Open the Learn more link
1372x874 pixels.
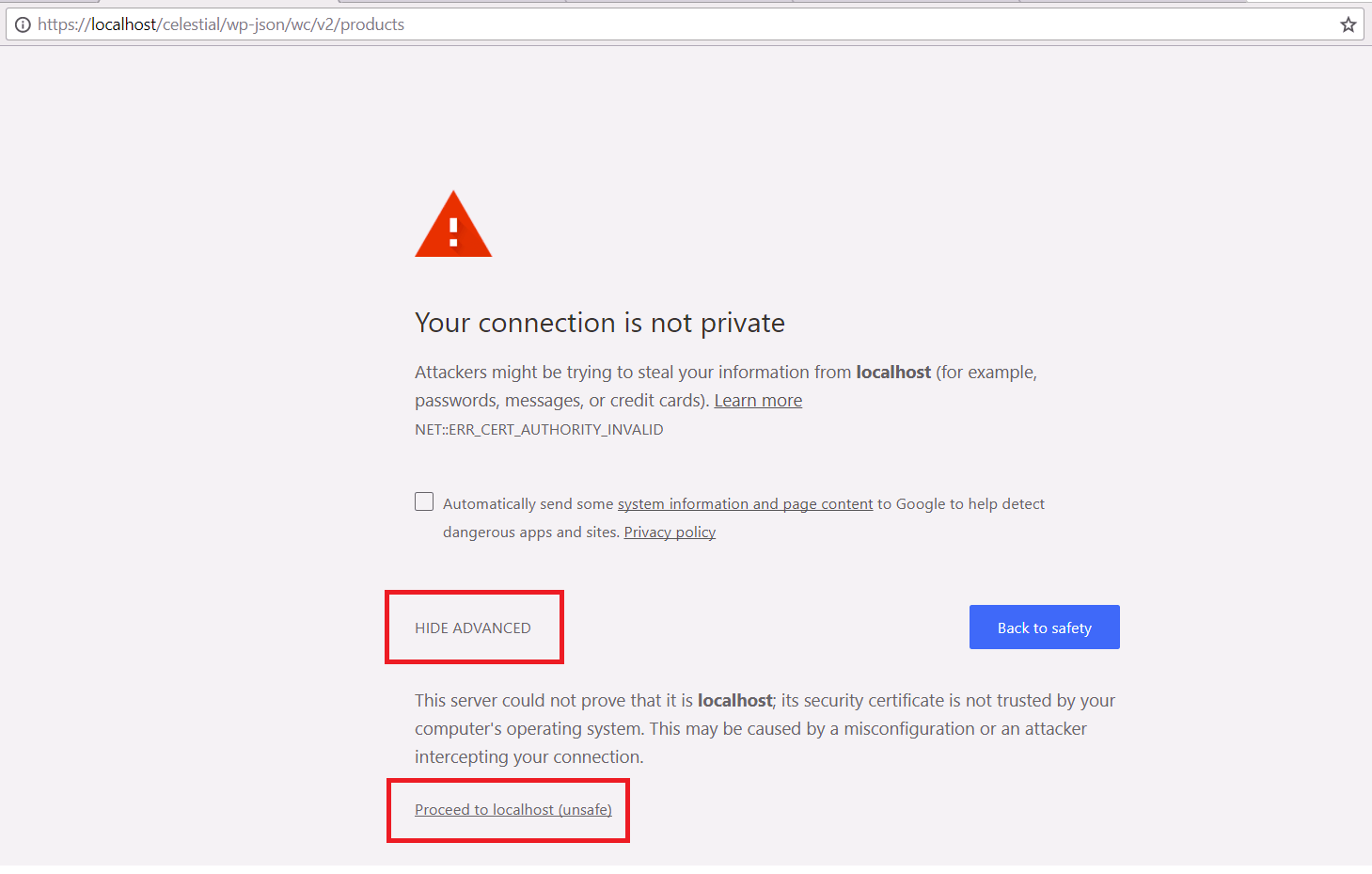click(758, 401)
